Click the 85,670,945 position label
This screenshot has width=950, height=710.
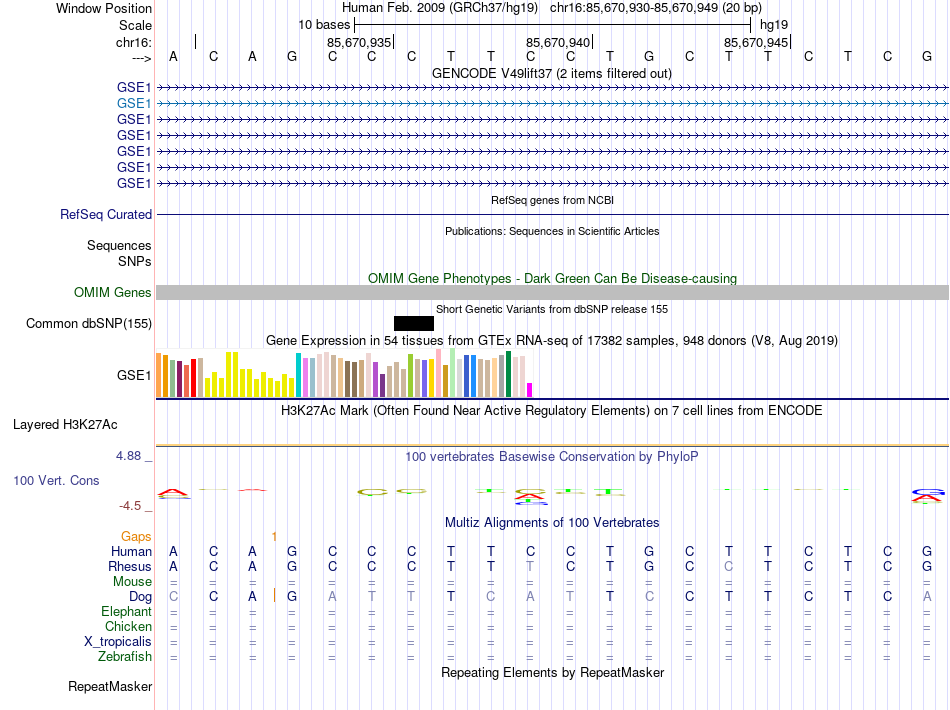(x=756, y=42)
